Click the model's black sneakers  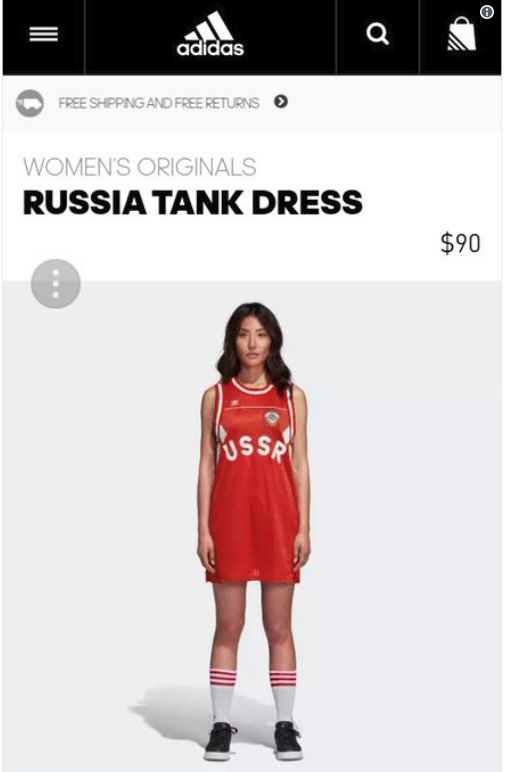[x=253, y=741]
